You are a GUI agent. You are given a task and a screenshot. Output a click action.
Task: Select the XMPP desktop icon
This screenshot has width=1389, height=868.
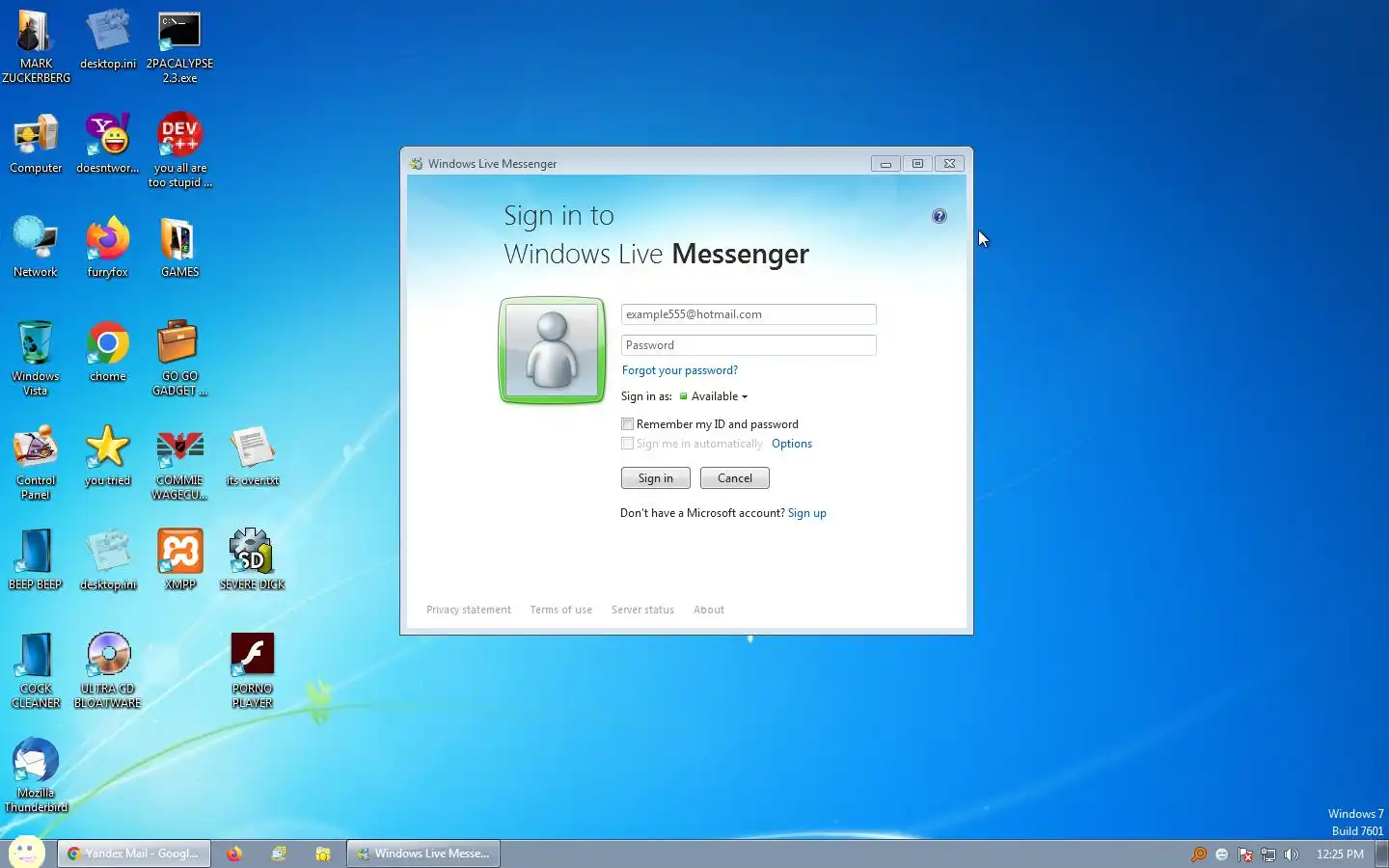coord(179,560)
